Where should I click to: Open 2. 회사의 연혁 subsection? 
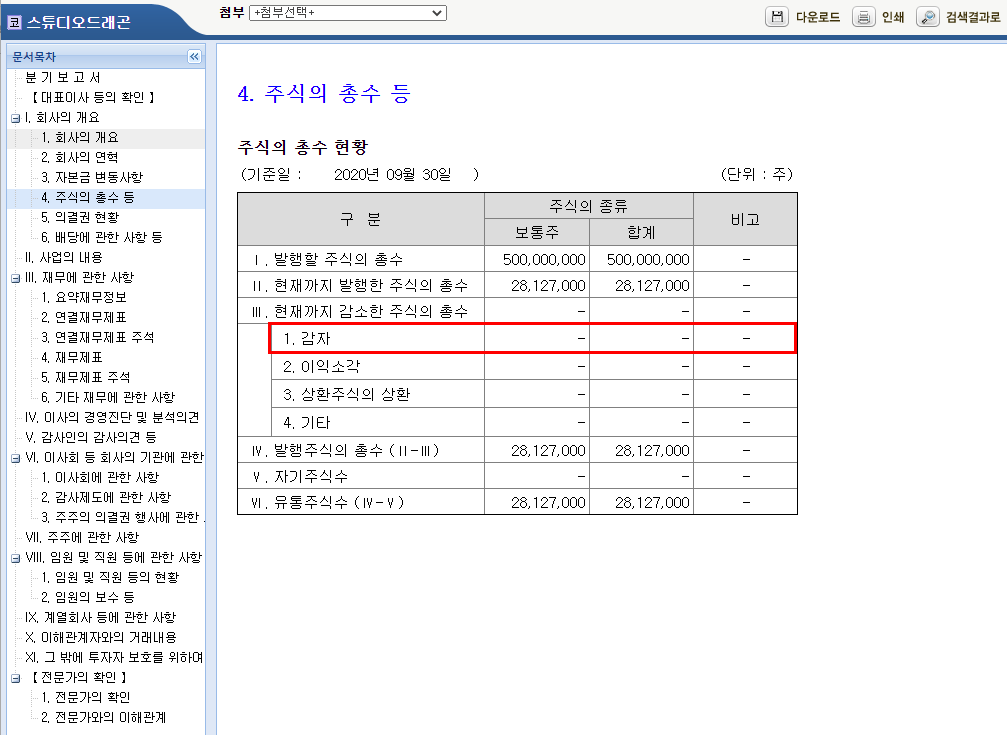(80, 157)
